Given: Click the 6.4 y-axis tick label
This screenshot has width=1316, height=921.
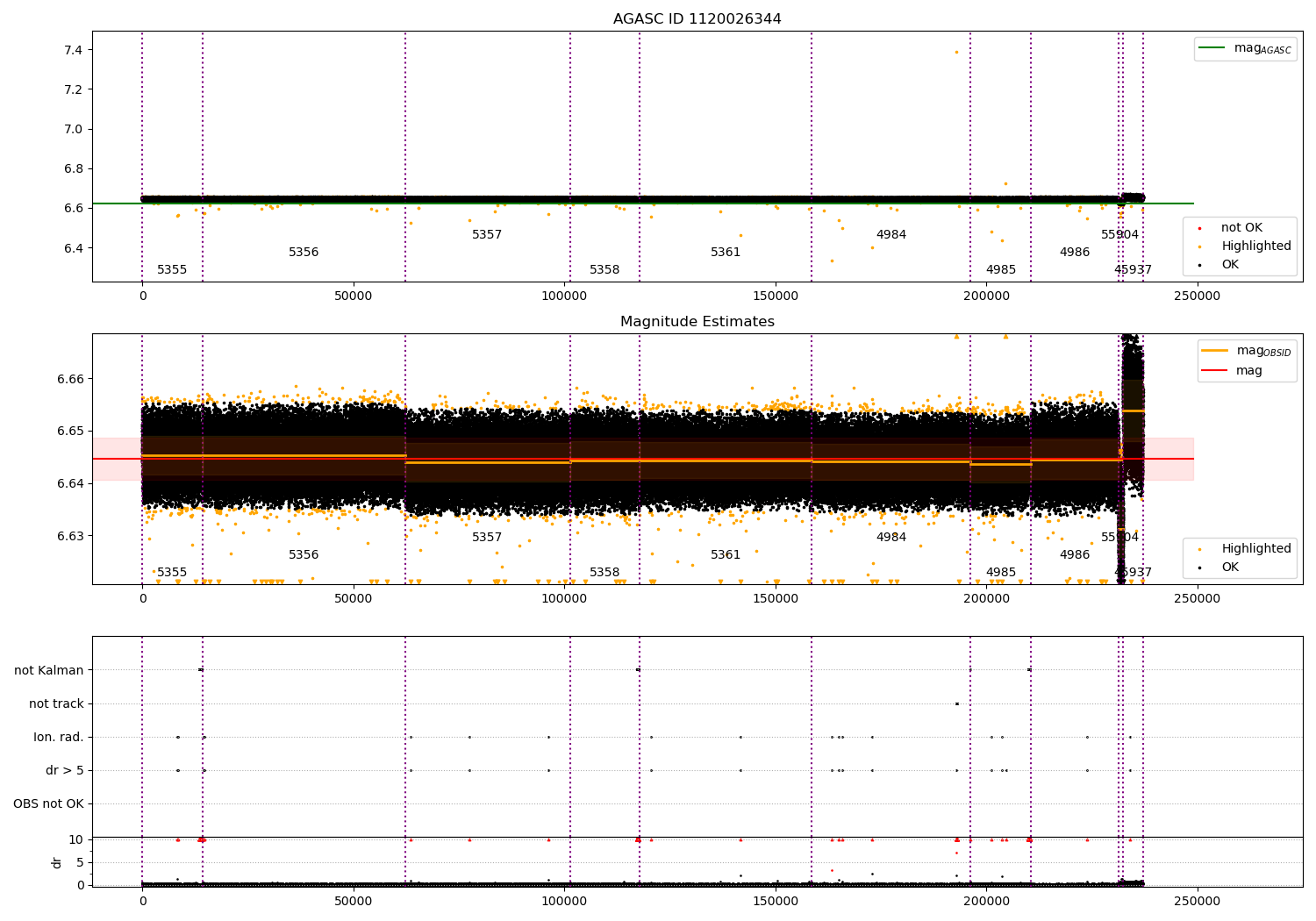Looking at the screenshot, I should pos(73,248).
